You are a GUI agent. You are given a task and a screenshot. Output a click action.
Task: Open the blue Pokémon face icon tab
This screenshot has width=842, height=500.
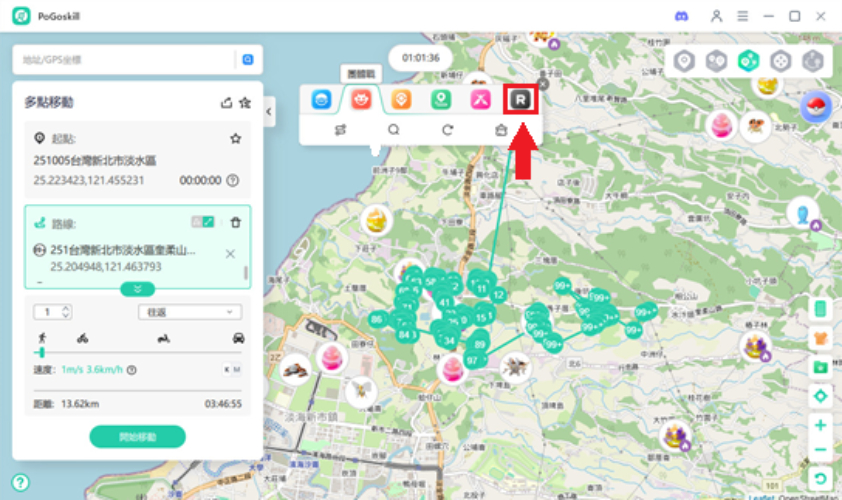click(321, 100)
